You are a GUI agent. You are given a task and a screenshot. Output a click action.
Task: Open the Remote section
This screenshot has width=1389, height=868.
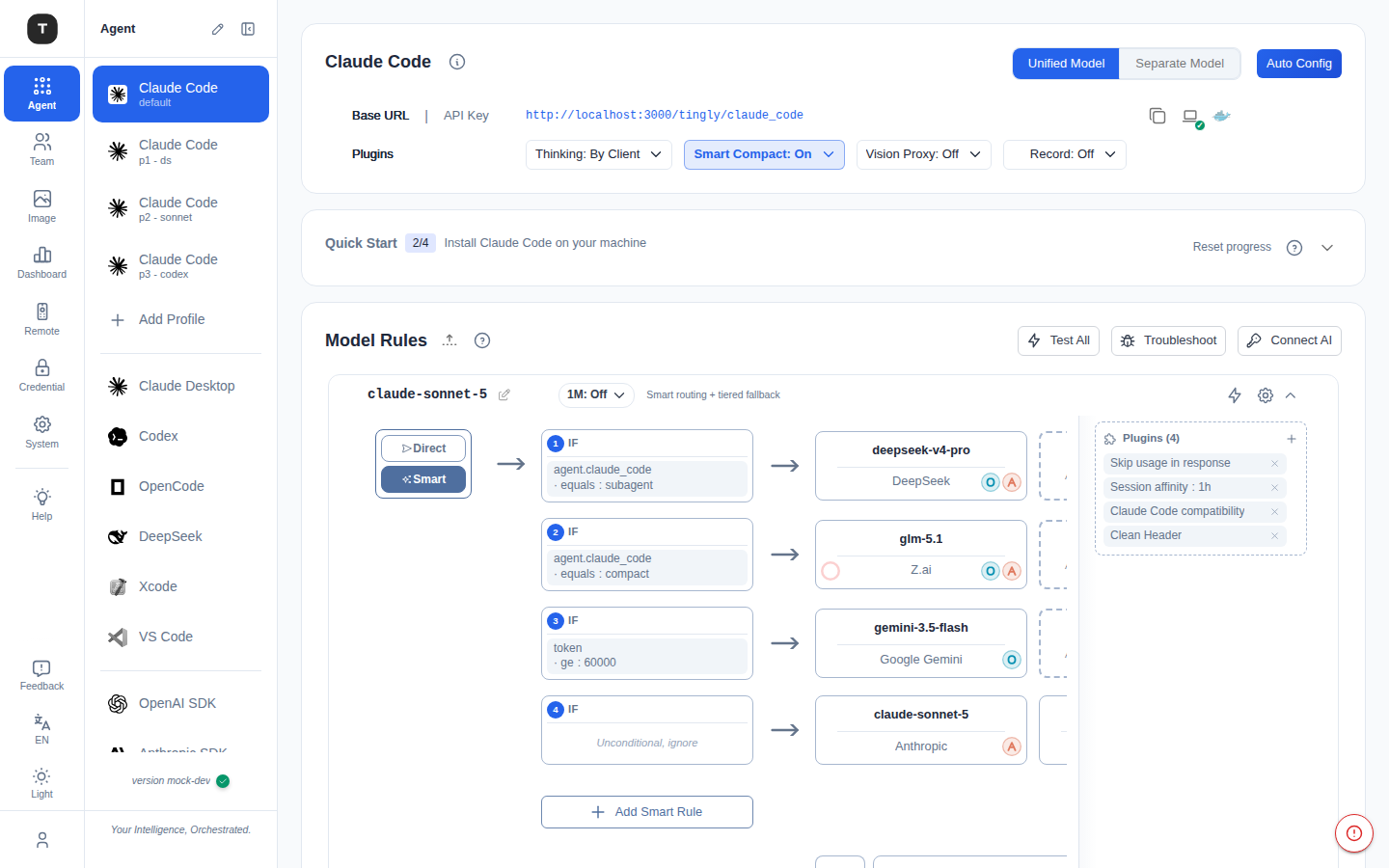41,319
